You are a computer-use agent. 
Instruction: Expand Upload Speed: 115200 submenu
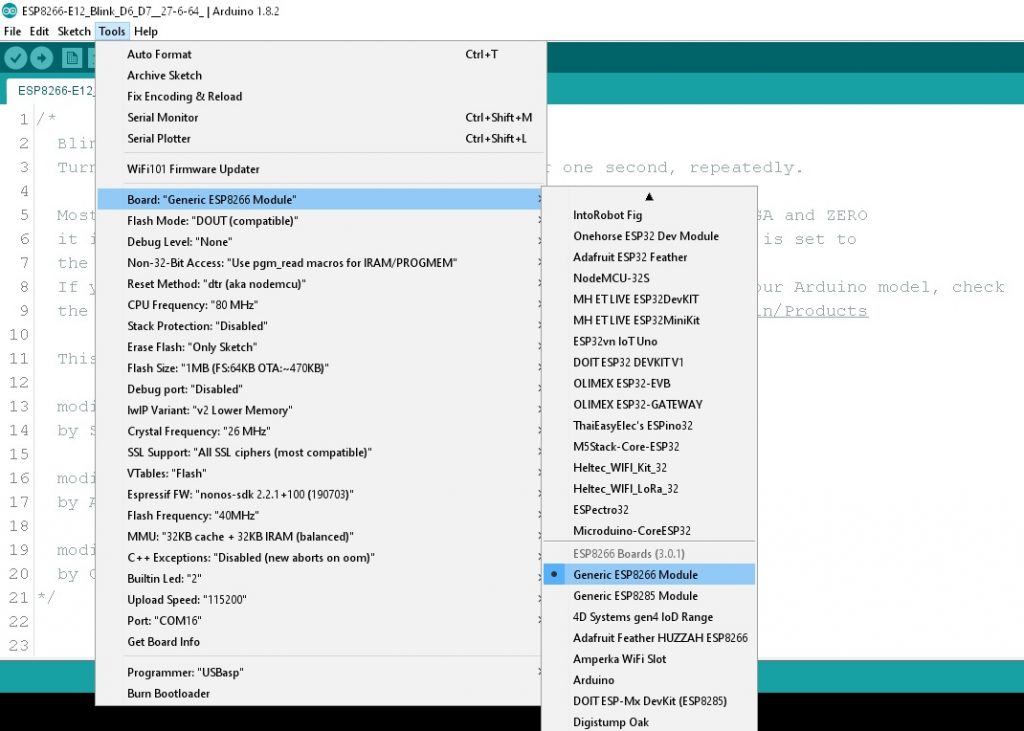point(320,600)
